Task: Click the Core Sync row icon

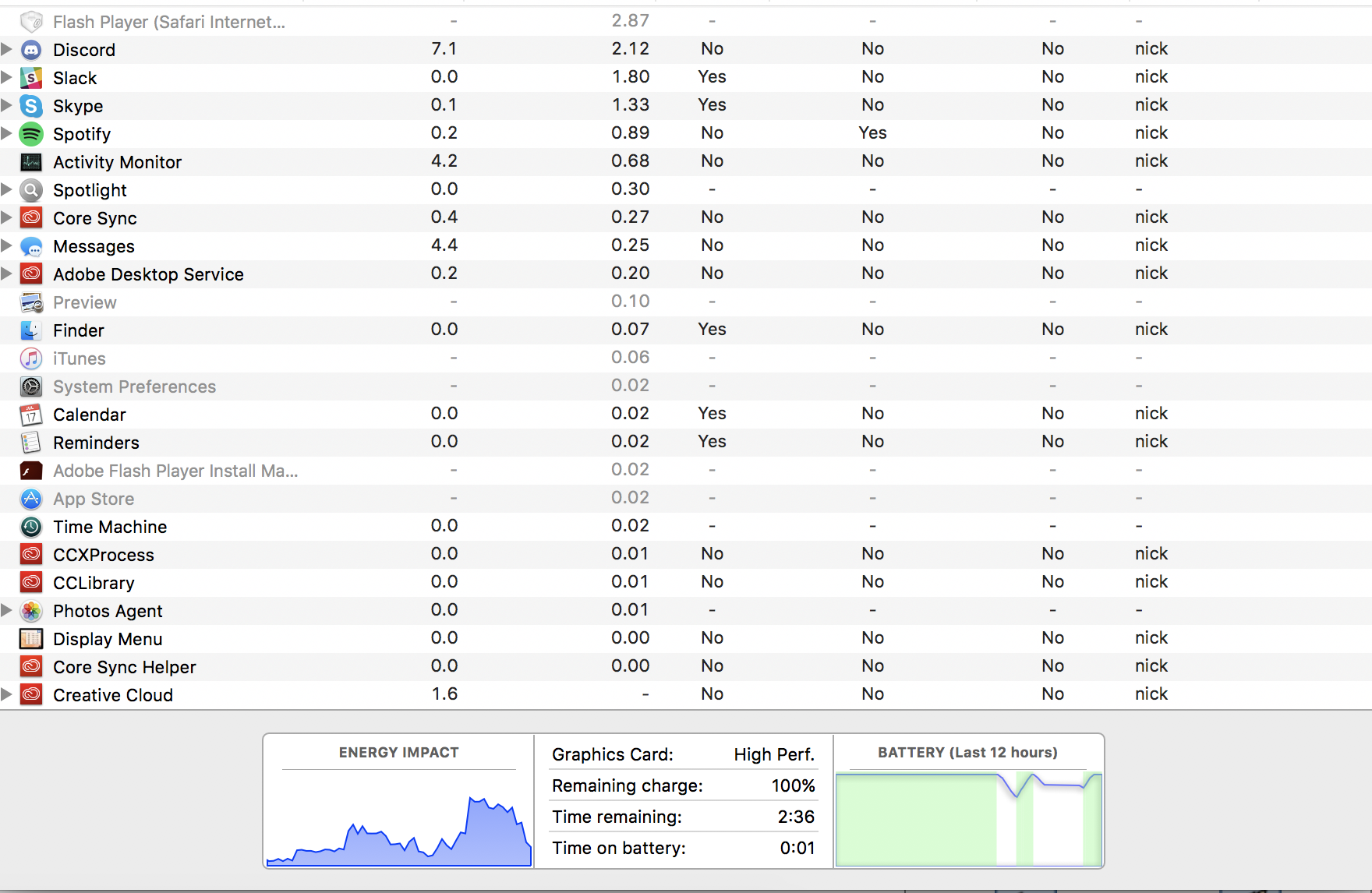Action: click(x=31, y=218)
